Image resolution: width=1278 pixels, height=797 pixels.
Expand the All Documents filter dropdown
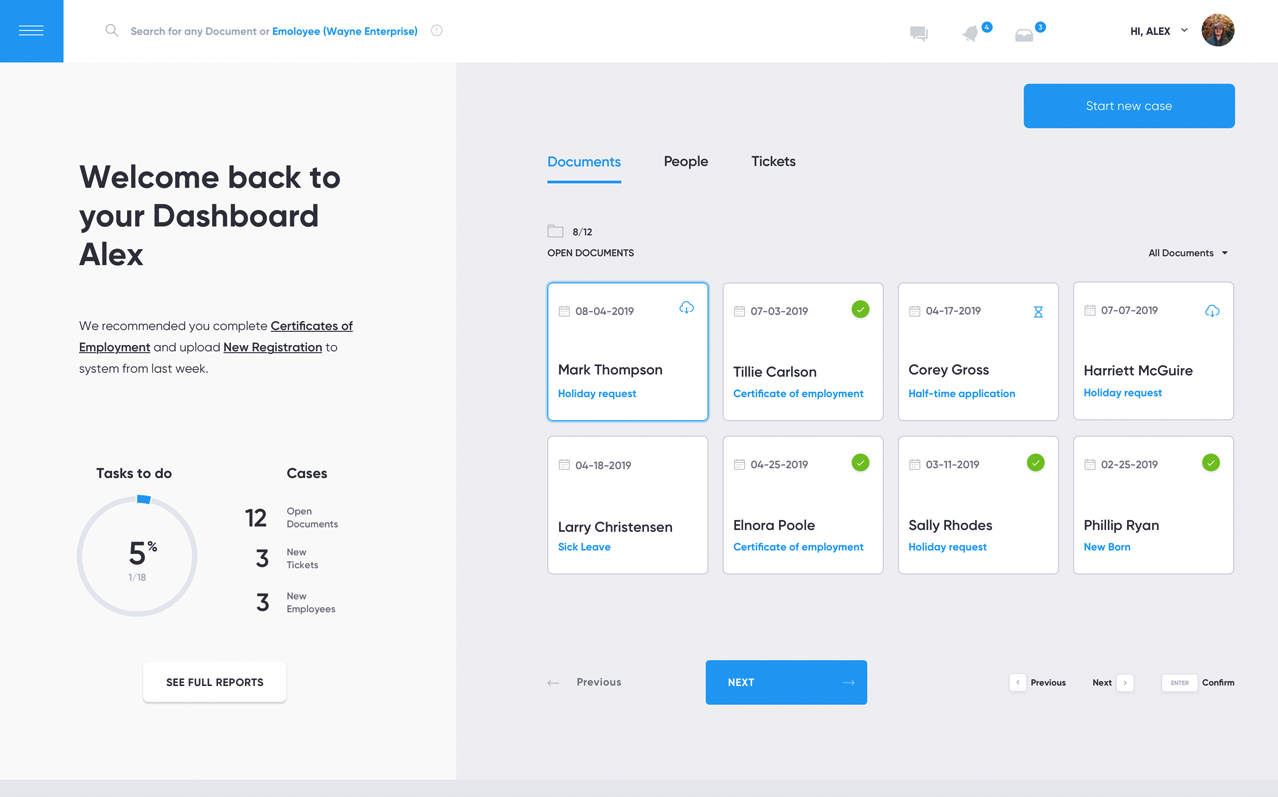(1188, 253)
